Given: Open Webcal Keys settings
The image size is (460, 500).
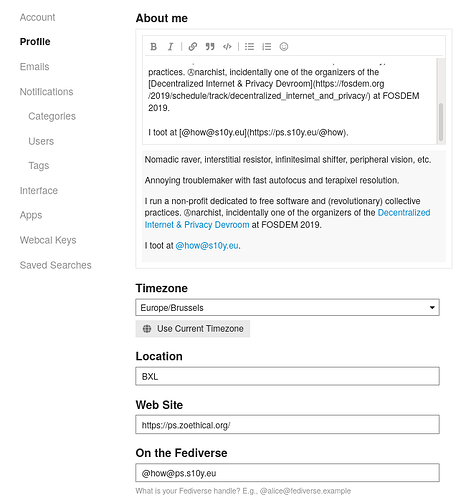Looking at the screenshot, I should click(x=48, y=240).
